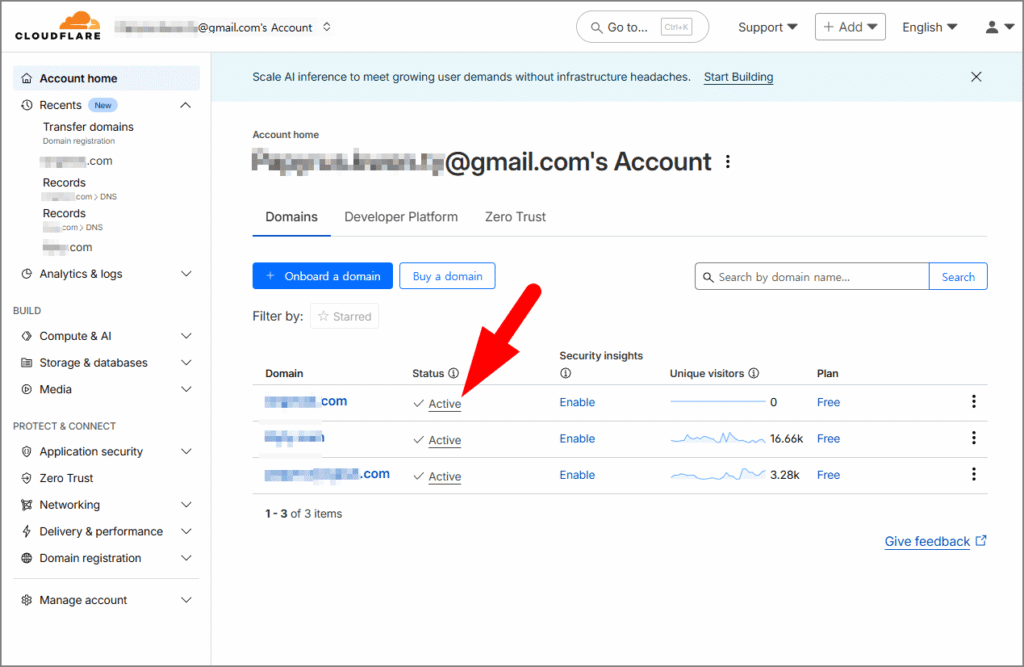Toggle the Starred filter

[x=344, y=316]
